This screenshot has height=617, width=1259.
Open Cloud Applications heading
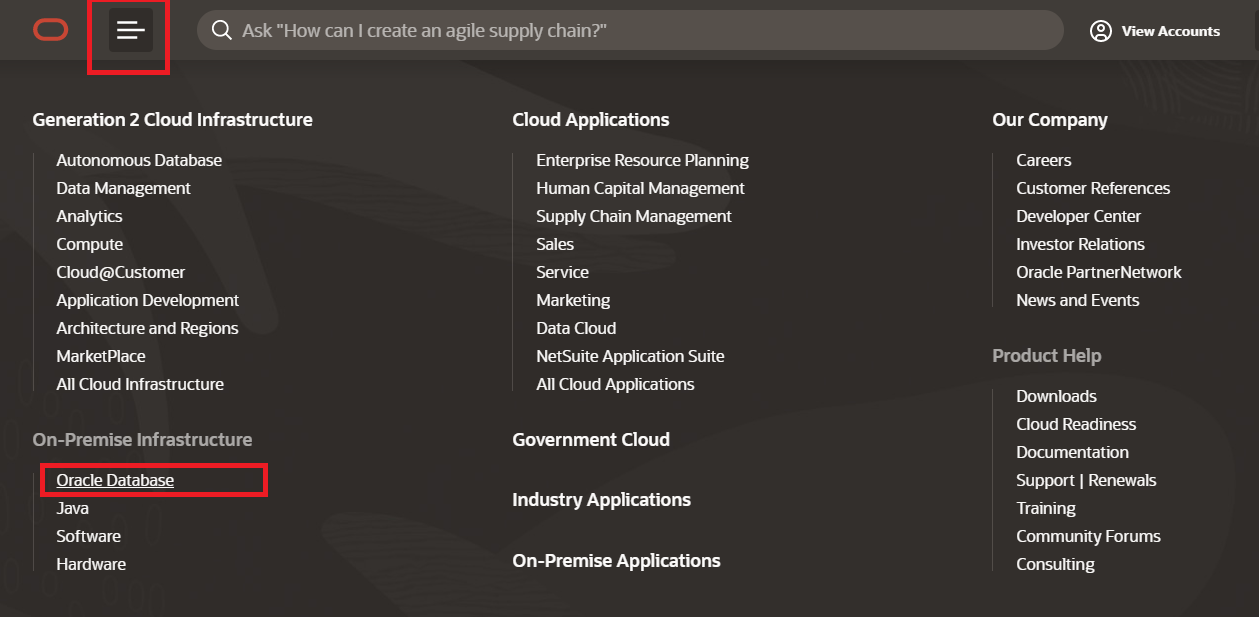(x=591, y=120)
